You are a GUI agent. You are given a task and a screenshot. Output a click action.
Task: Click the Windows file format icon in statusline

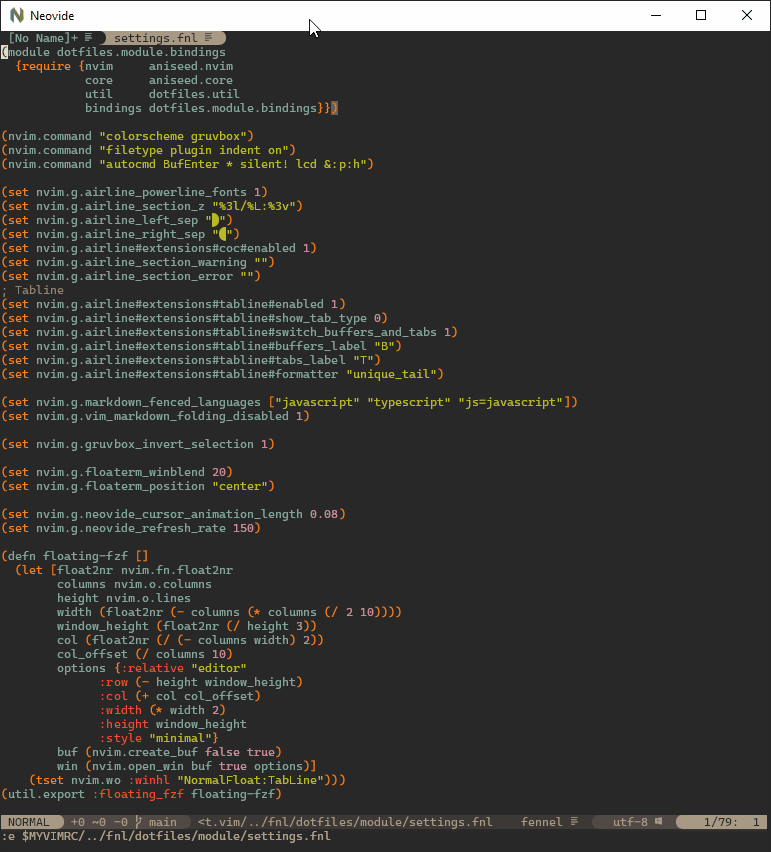click(659, 822)
